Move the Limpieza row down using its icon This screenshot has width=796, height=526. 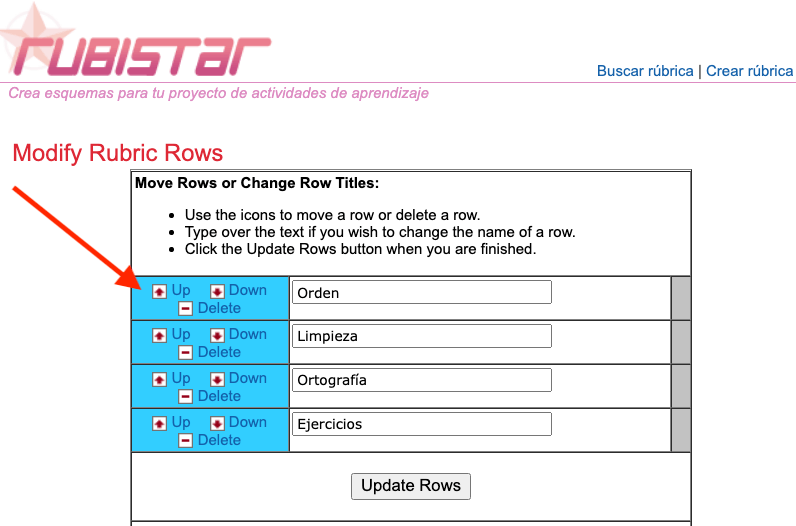pyautogui.click(x=217, y=335)
